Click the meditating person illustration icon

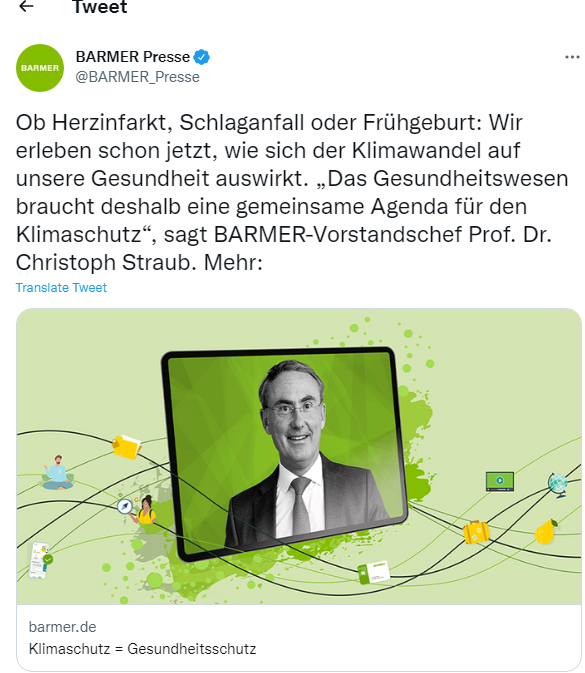58,473
